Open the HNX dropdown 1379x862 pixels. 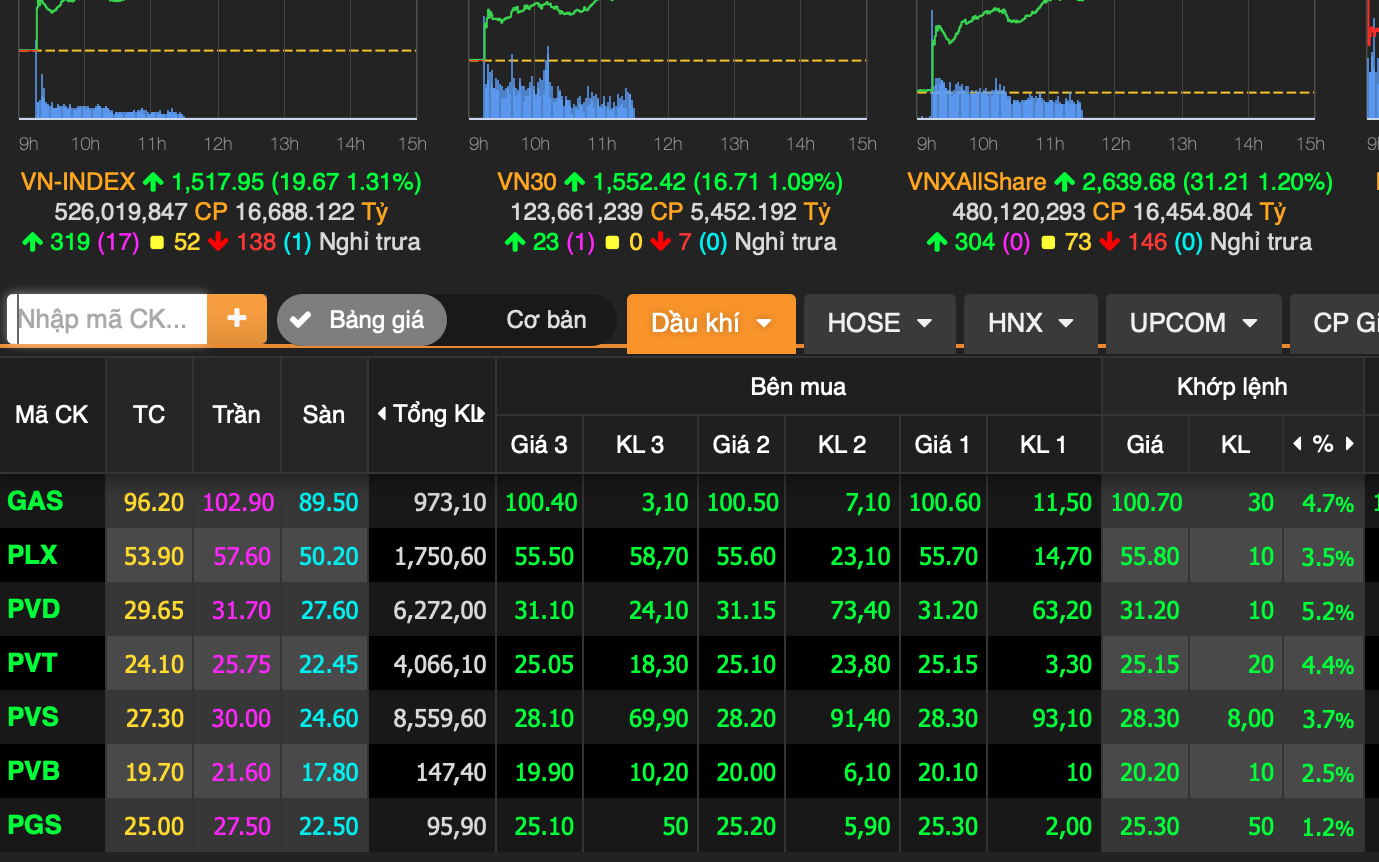(x=1031, y=323)
